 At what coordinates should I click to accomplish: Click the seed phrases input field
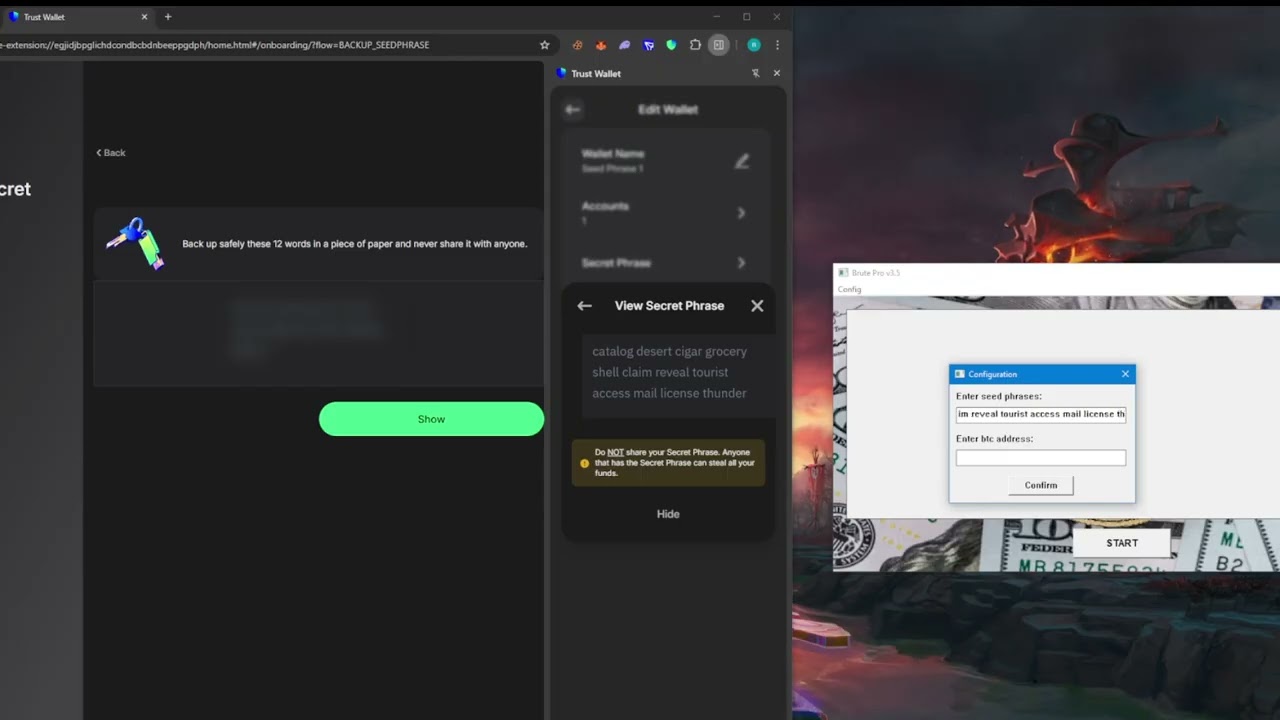click(1040, 414)
